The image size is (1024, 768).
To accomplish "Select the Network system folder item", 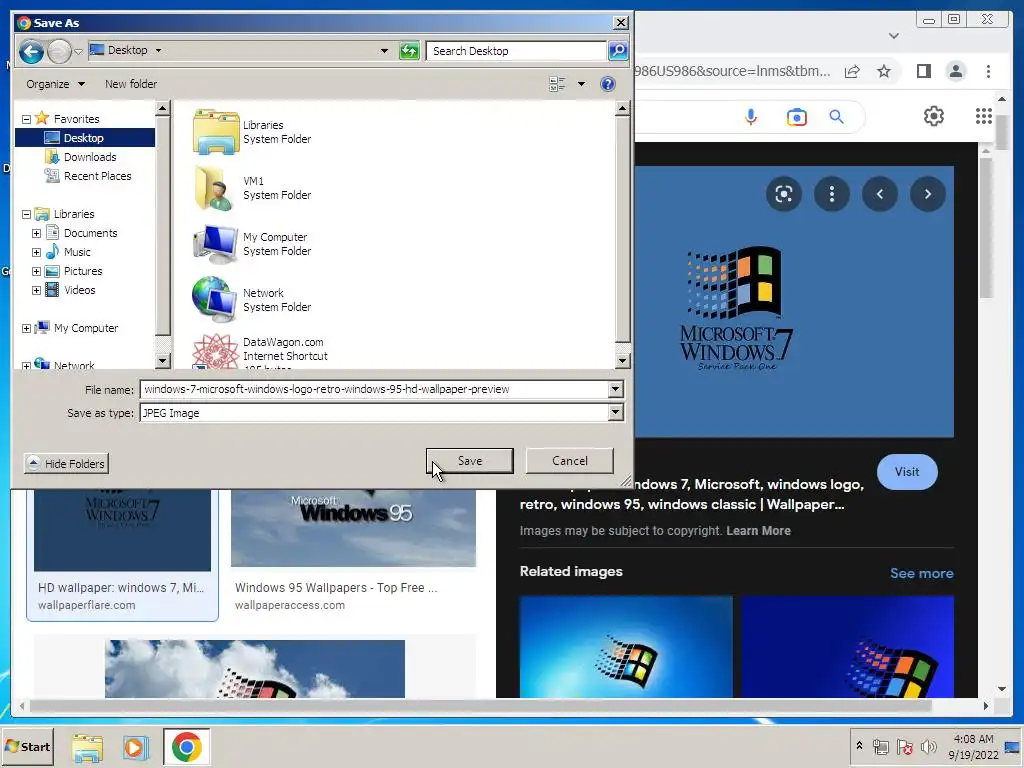I will (x=251, y=300).
